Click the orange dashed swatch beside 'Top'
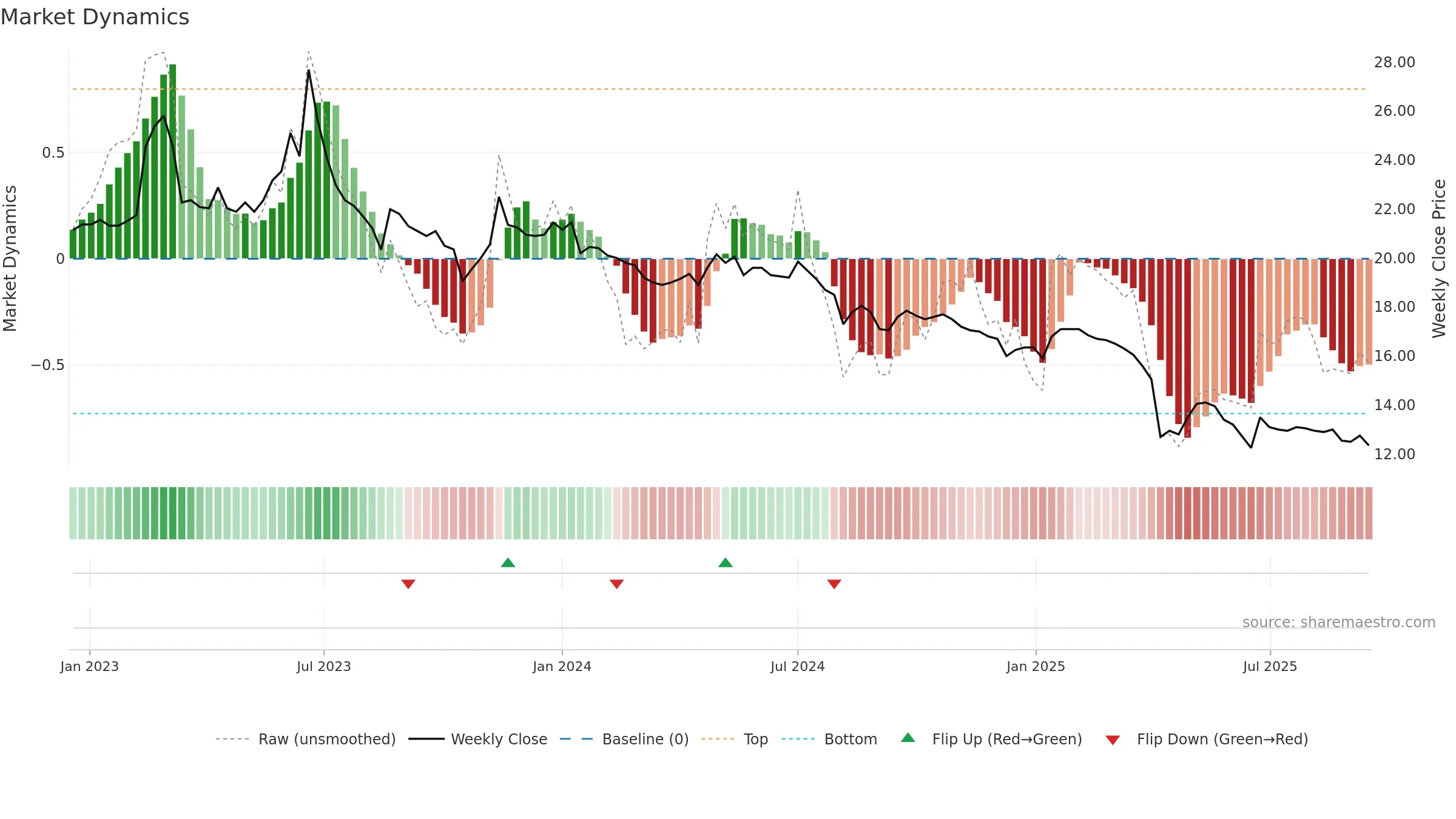Screen dimensions: 1456x819 (x=718, y=739)
